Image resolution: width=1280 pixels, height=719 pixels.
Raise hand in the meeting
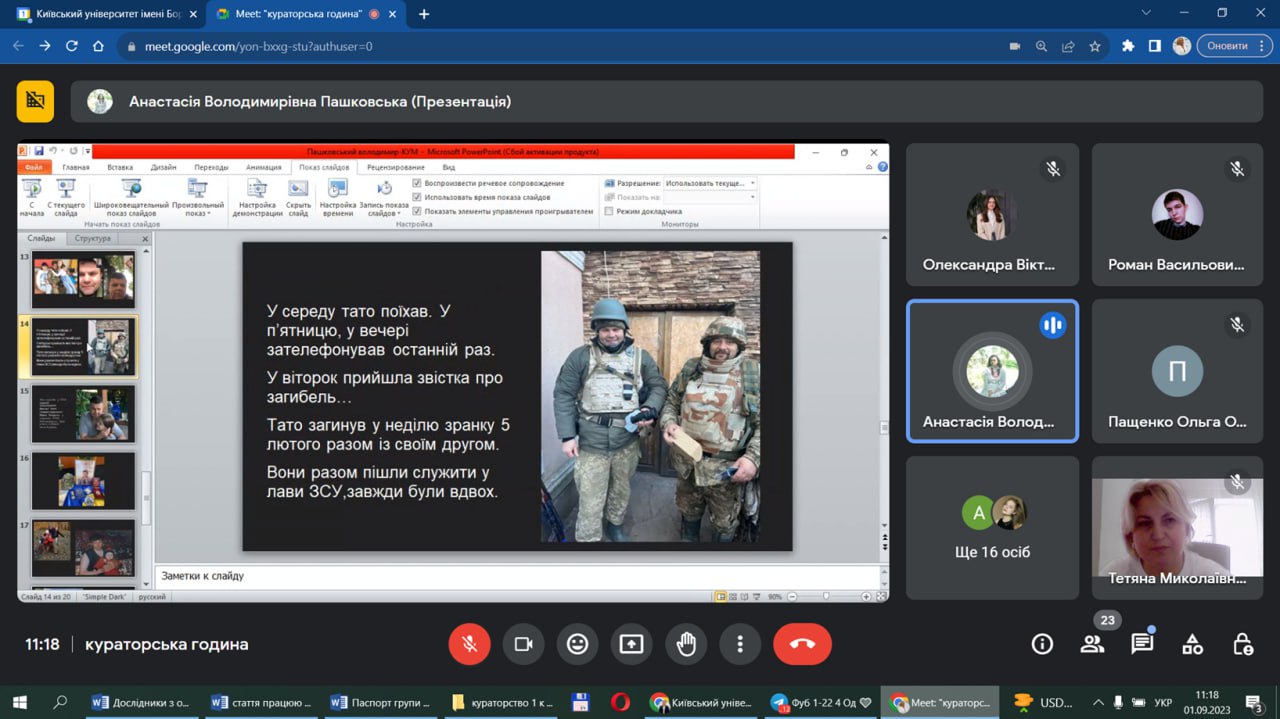tap(686, 644)
